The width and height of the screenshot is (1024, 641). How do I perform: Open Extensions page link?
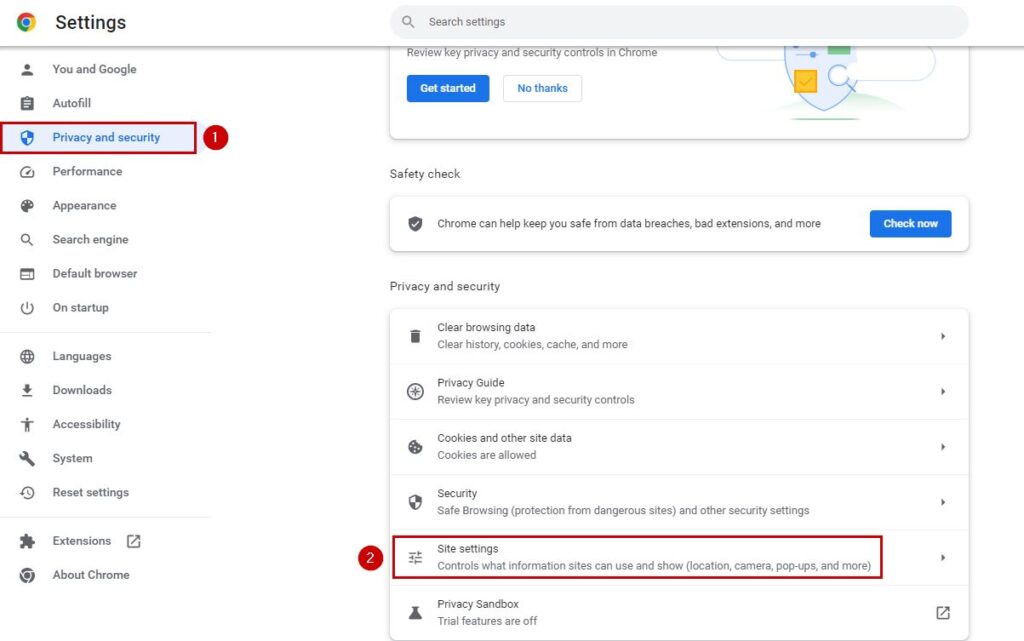[x=82, y=541]
